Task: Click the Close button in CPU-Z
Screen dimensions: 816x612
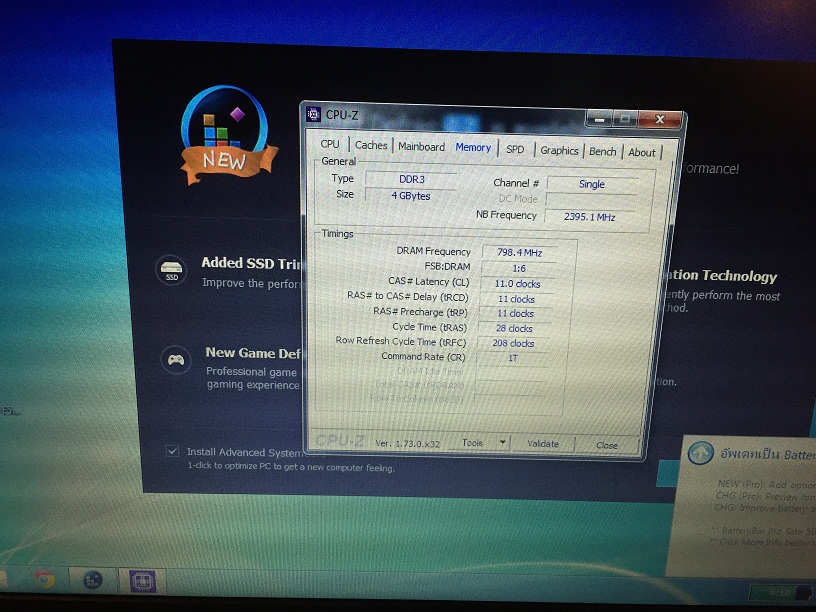Action: point(607,445)
